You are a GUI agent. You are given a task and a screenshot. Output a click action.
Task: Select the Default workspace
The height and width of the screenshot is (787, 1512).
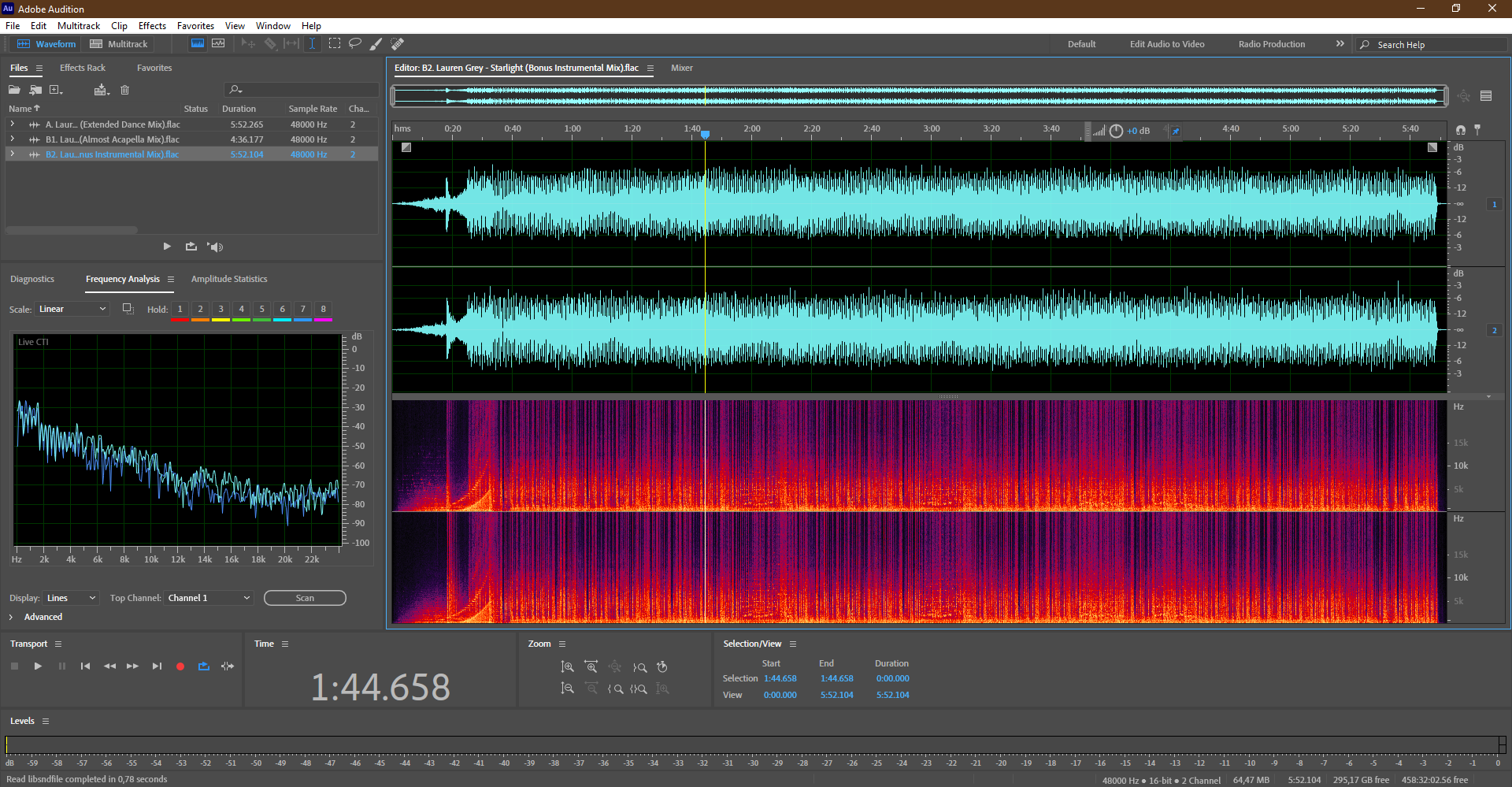pyautogui.click(x=1081, y=44)
